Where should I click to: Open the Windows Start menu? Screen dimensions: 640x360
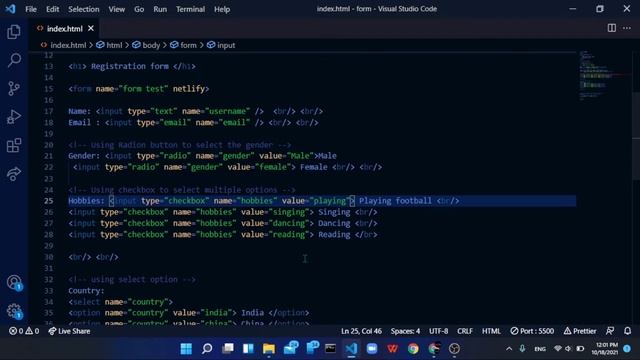point(186,349)
